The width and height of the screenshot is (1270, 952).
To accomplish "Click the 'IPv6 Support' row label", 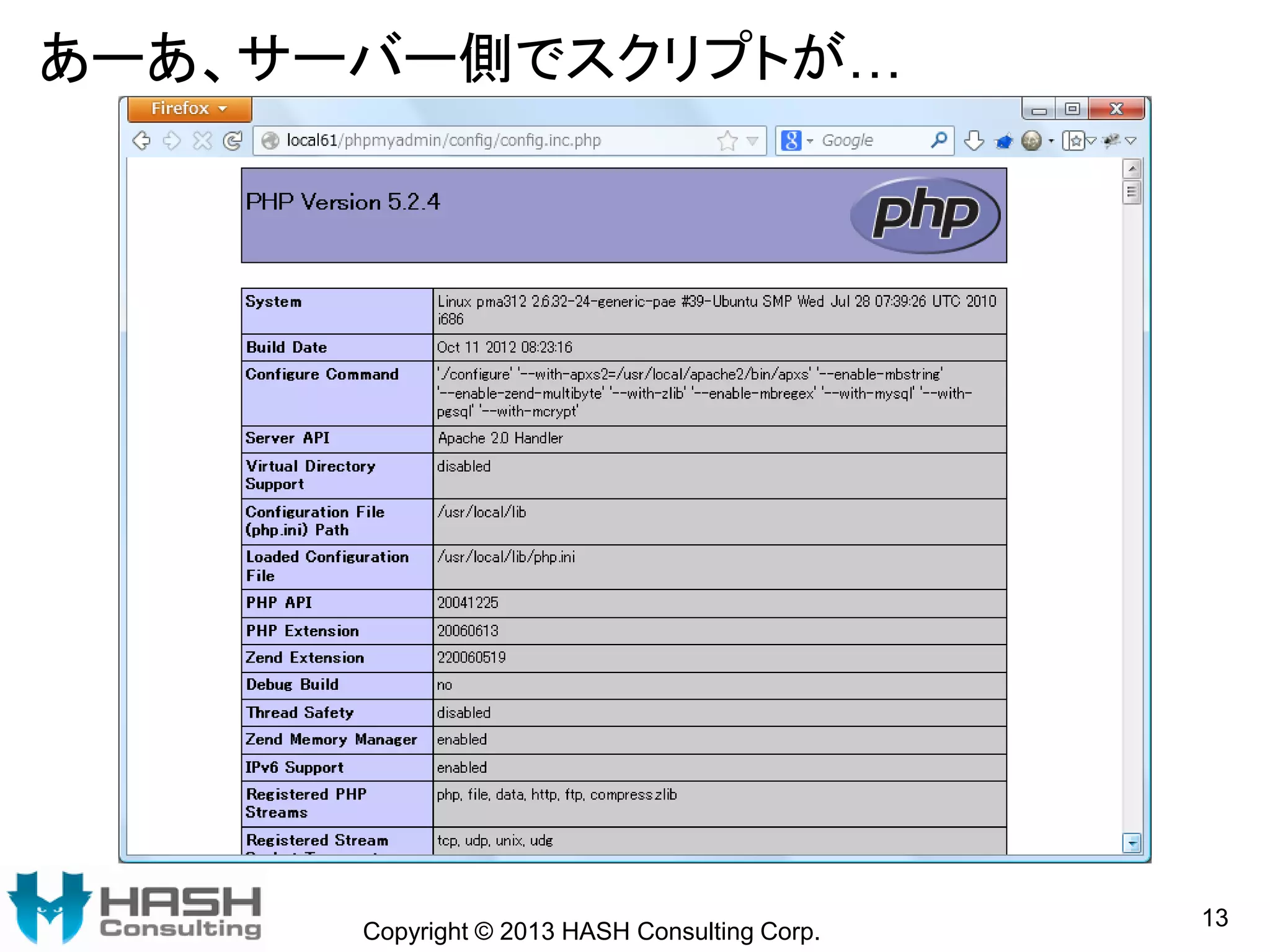I will tap(295, 767).
